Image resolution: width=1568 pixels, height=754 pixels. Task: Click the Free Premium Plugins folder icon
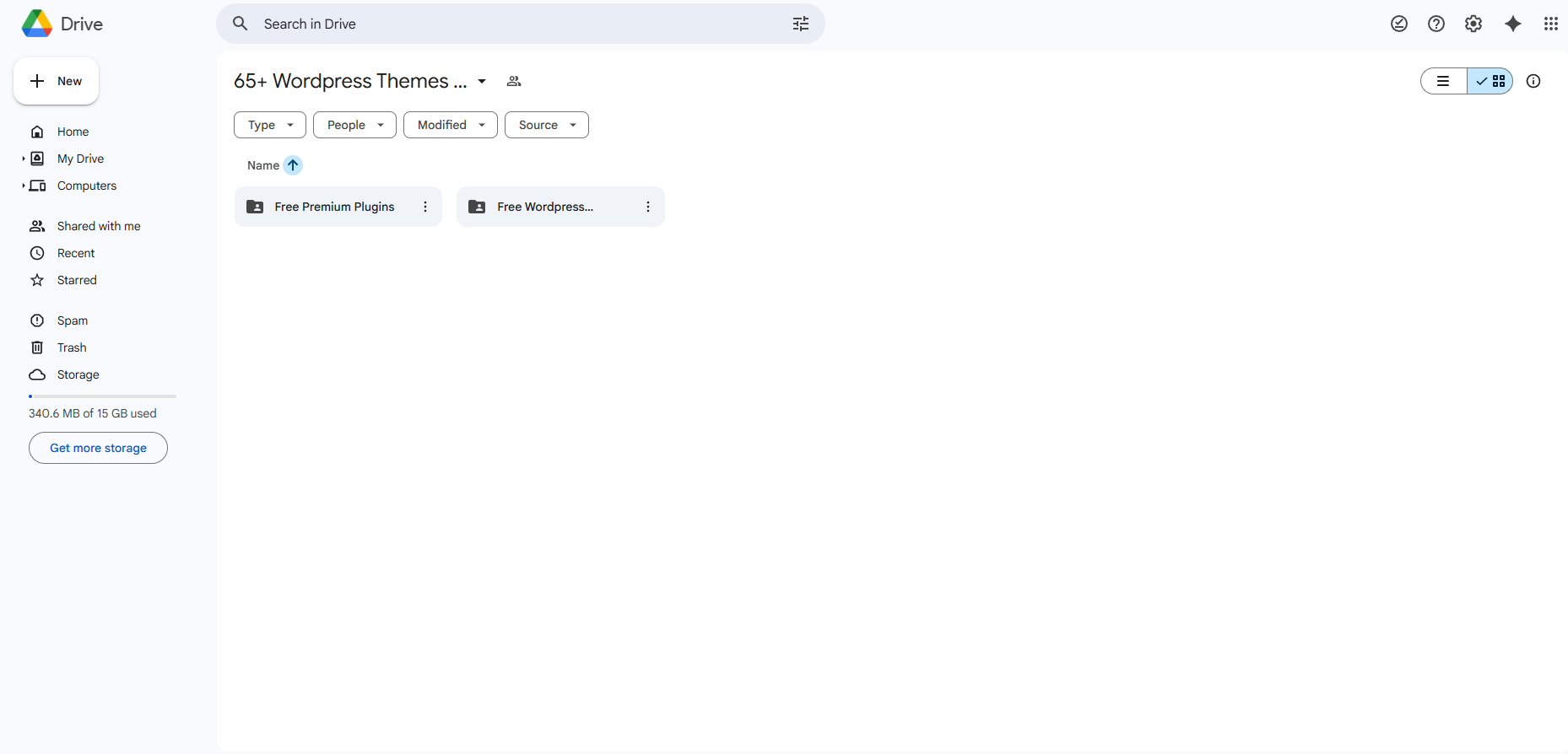255,207
